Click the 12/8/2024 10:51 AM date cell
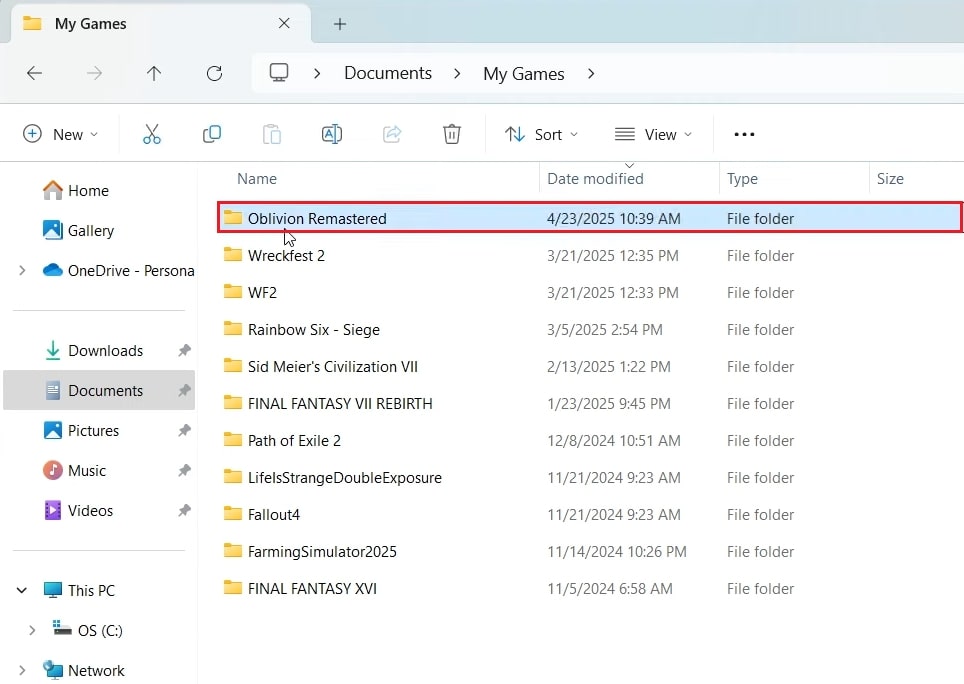This screenshot has height=684, width=964. coord(614,440)
